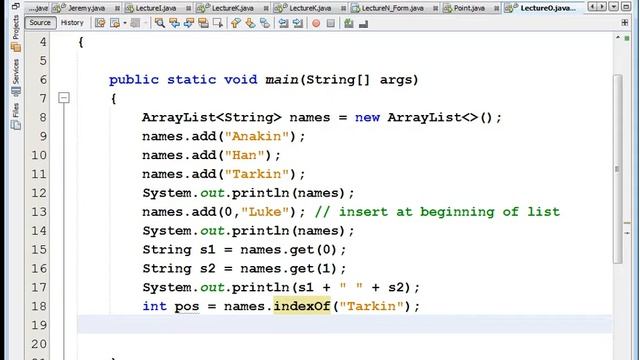Toggle Bookmark on the current line
Viewport: 640px width, 360px height.
[264, 23]
